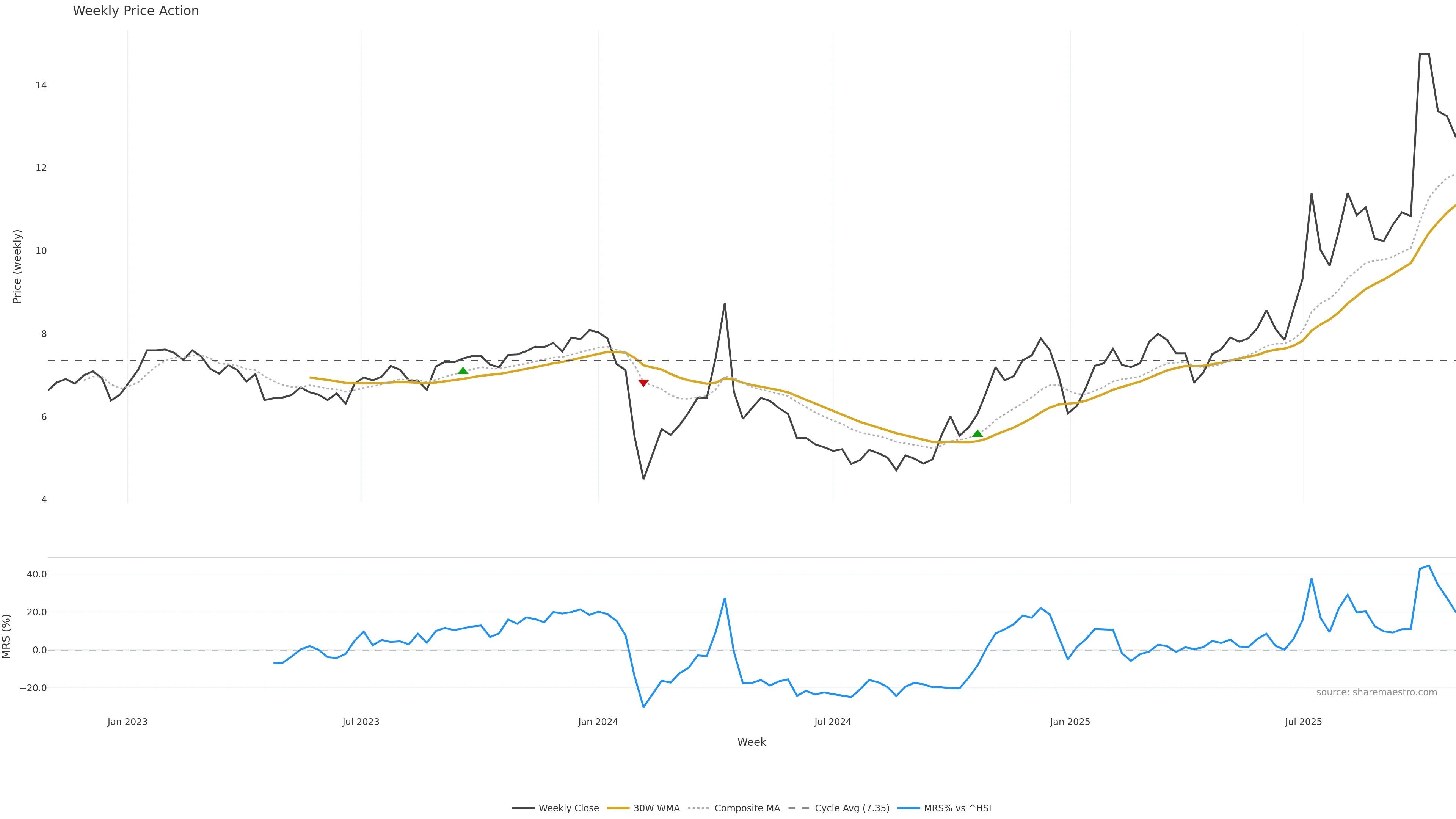The image size is (1456, 819).
Task: Toggle the Weekly Close legend label
Action: 569,808
